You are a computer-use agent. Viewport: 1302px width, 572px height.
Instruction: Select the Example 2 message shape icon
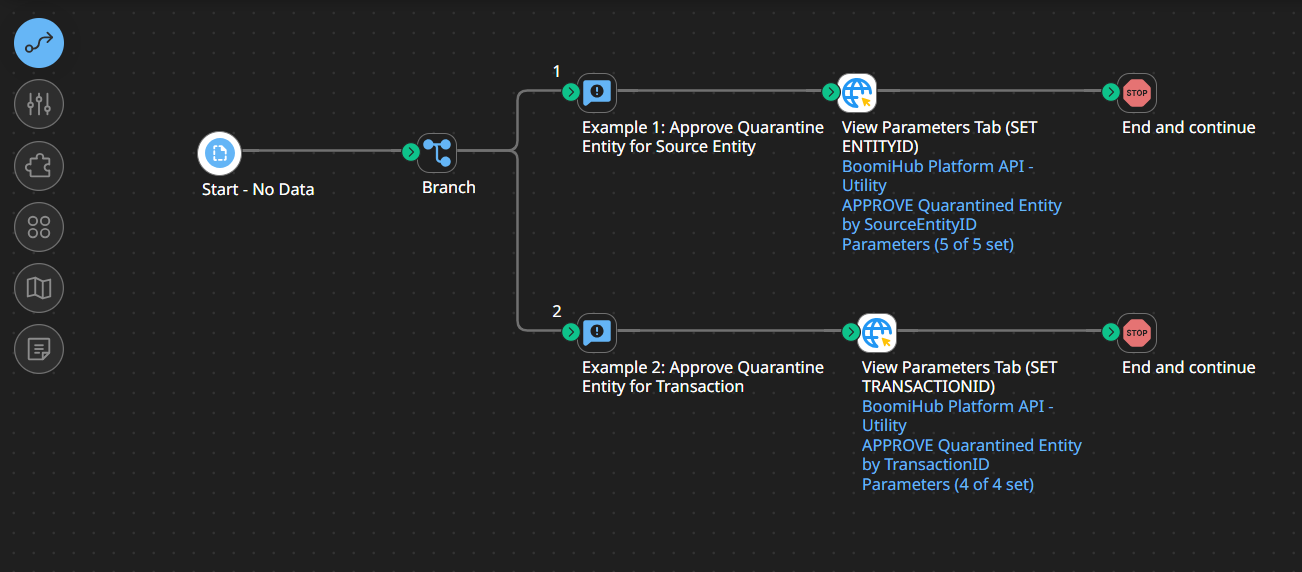click(597, 332)
